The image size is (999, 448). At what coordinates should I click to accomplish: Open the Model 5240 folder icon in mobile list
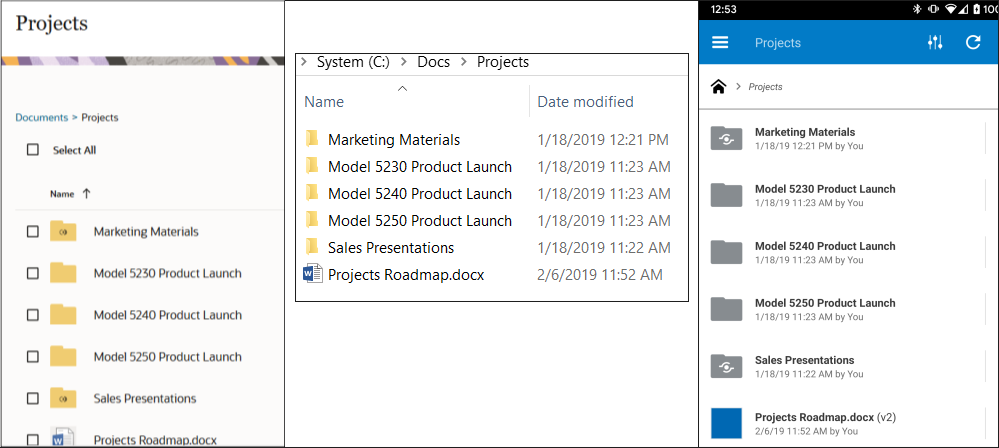727,252
